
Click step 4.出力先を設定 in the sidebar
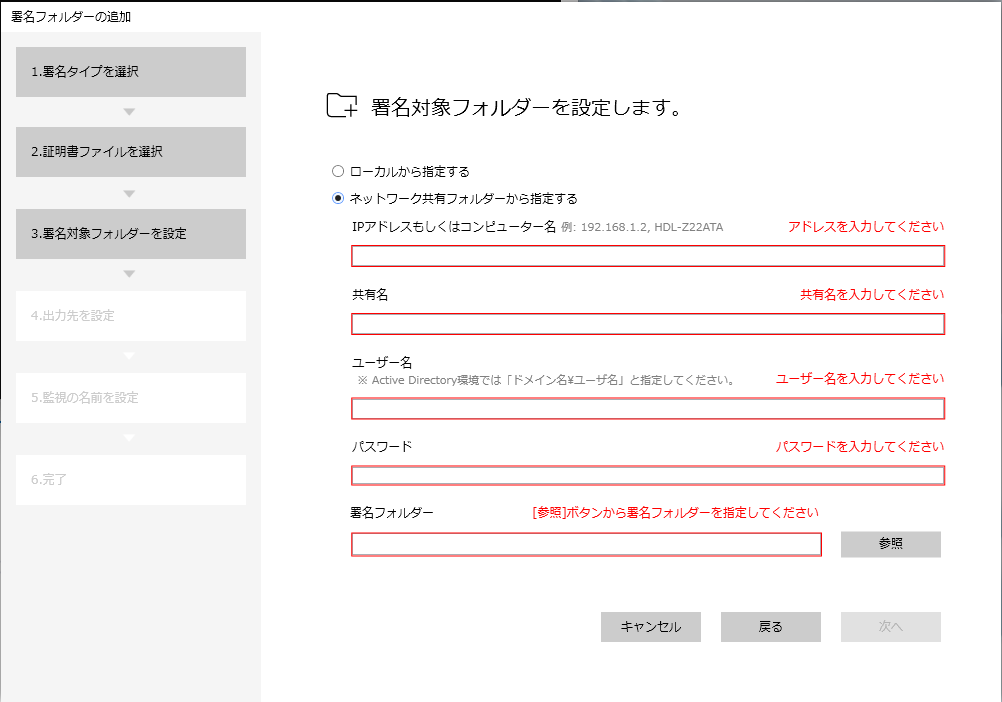(x=131, y=316)
